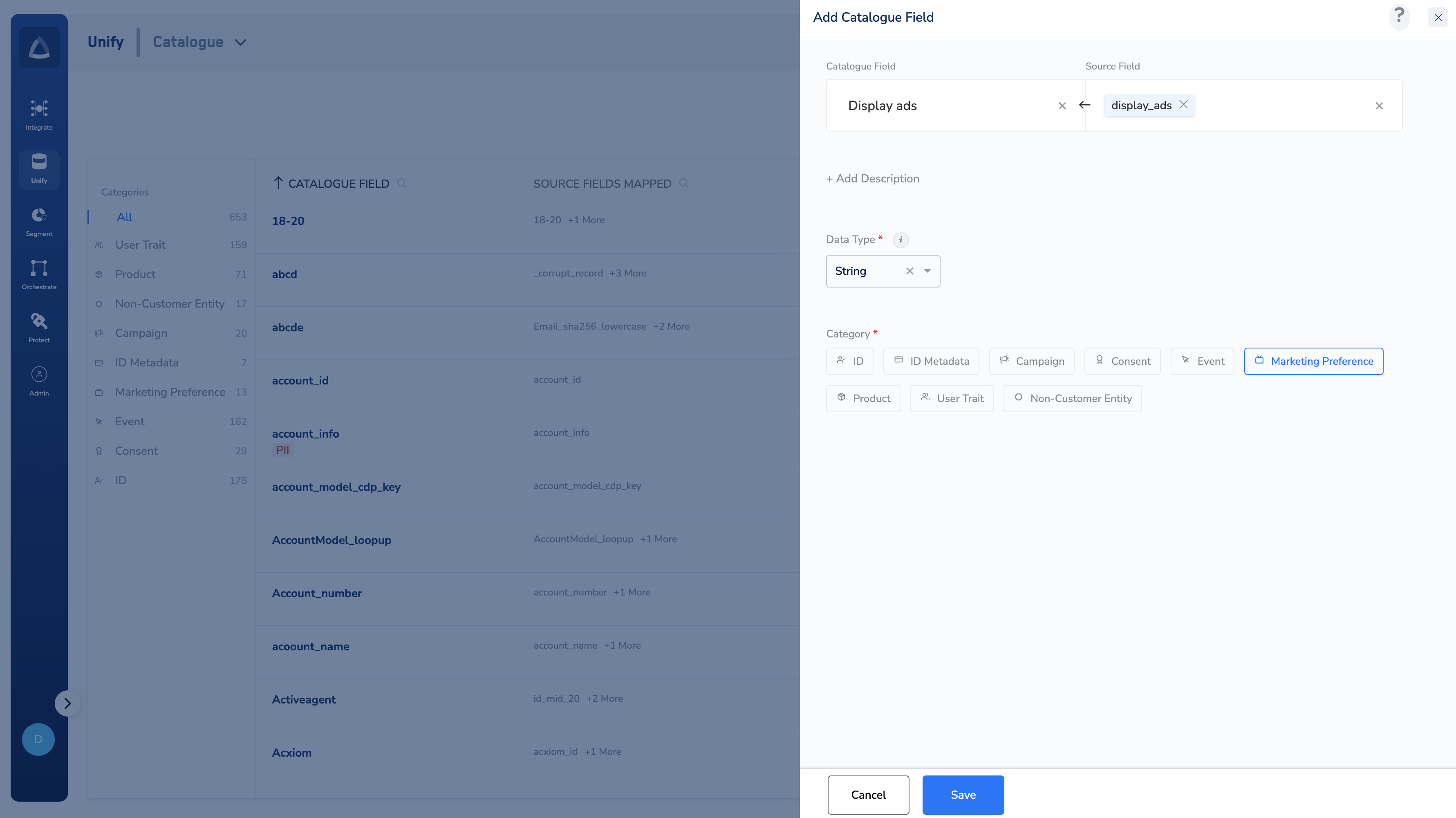The image size is (1456, 818).
Task: Click the Add Description link
Action: (x=872, y=179)
